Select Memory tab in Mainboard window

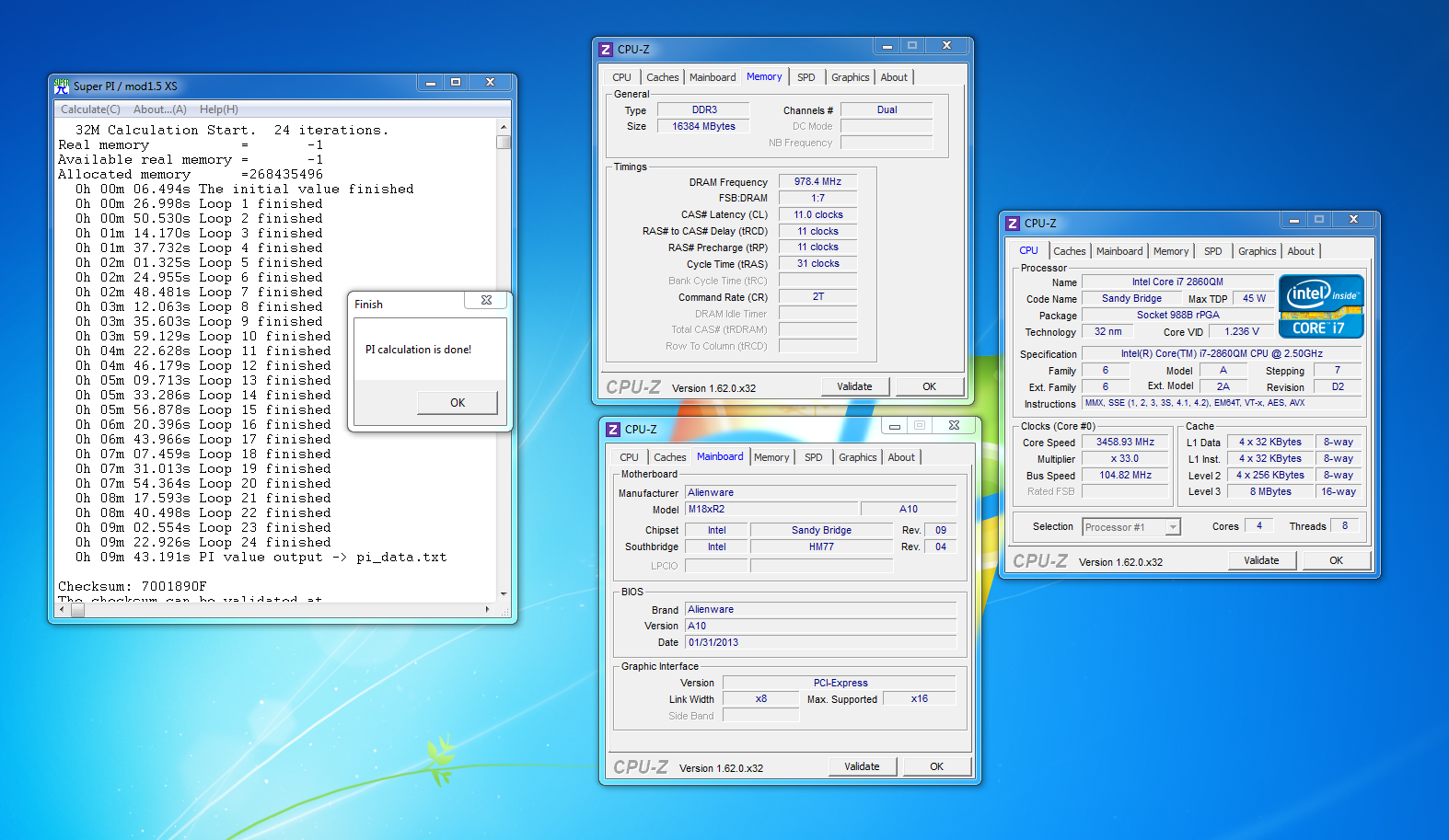click(x=771, y=457)
